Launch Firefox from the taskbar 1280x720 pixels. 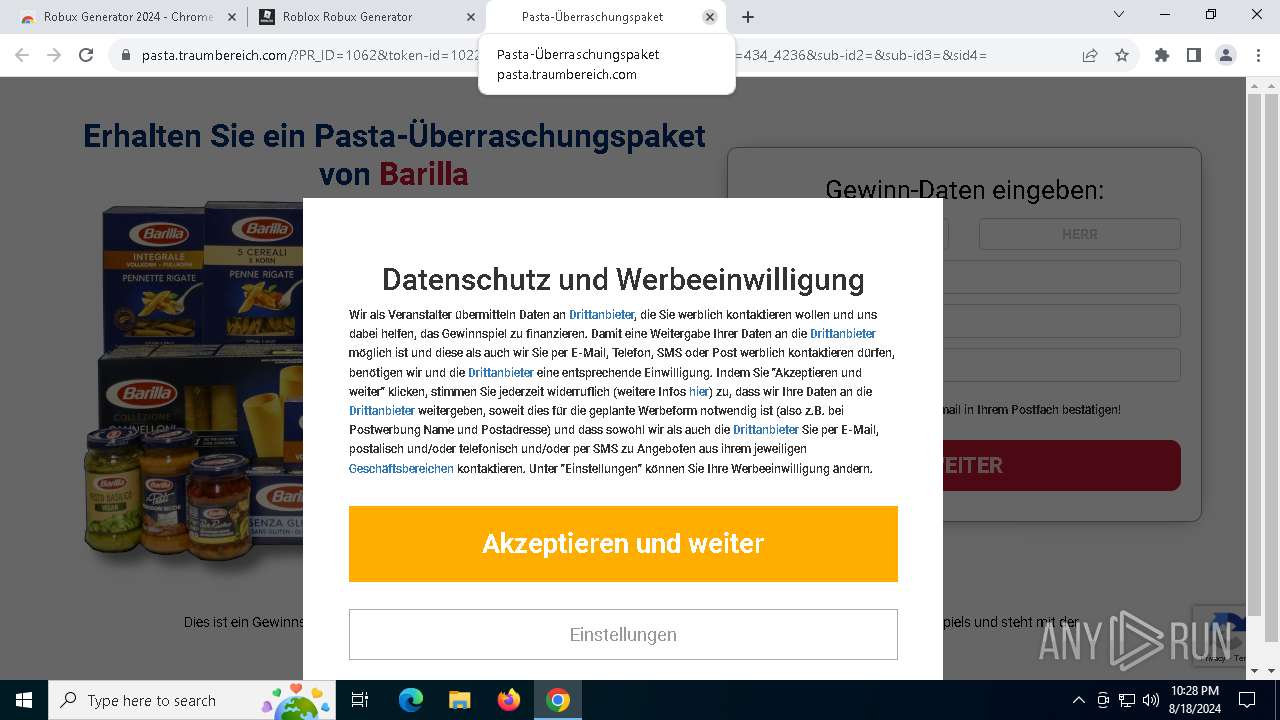(x=509, y=700)
